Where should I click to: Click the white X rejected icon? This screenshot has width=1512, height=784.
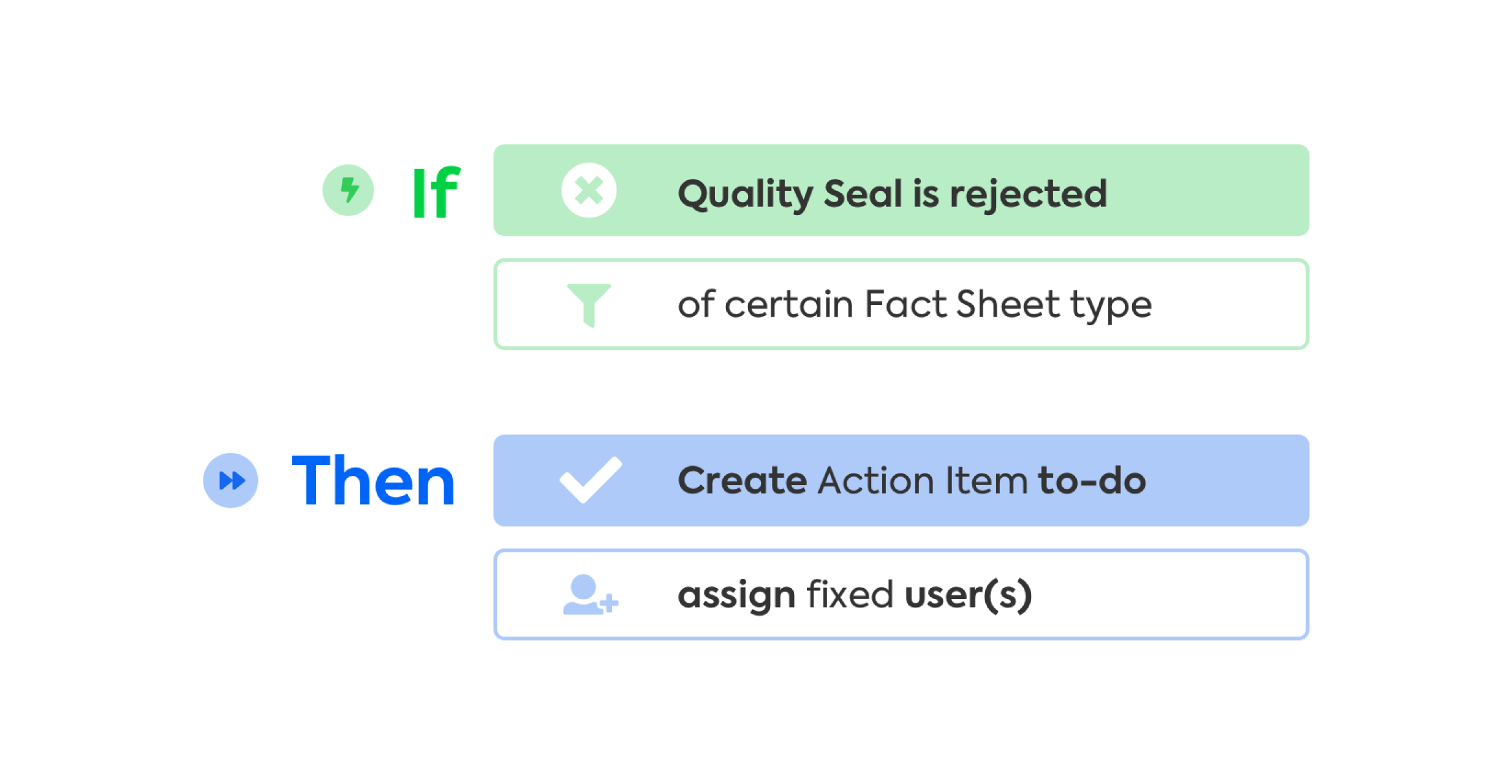589,190
